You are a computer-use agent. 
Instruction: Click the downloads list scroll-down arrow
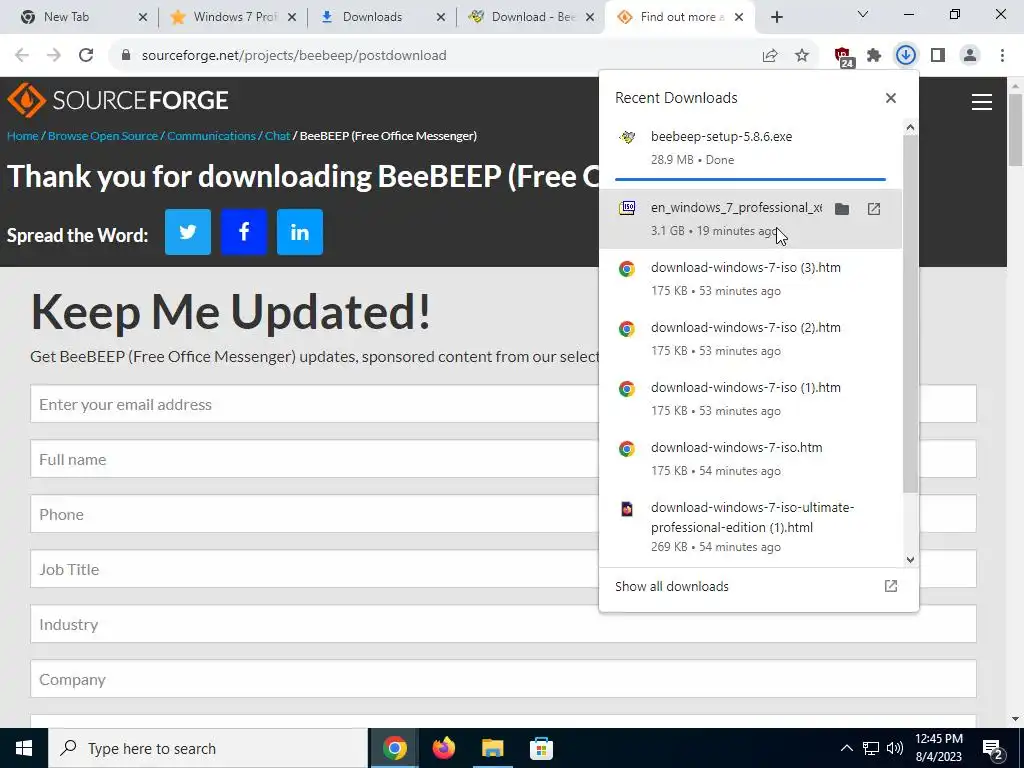tap(910, 560)
